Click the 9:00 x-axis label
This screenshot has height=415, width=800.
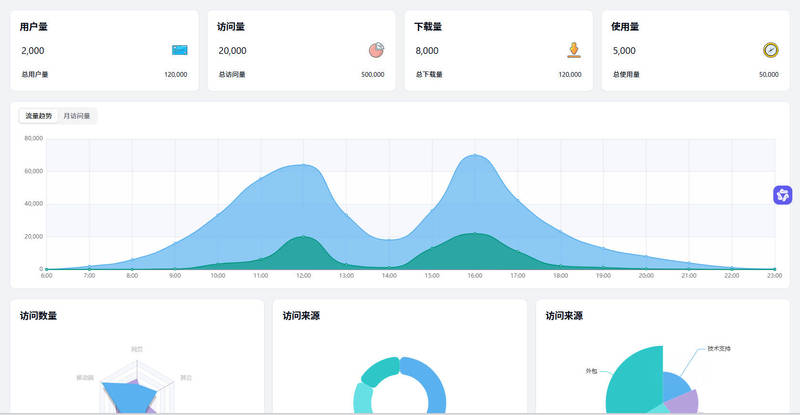pyautogui.click(x=175, y=276)
